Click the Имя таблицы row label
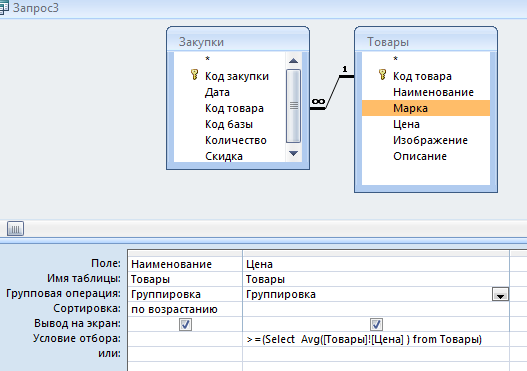This screenshot has height=371, width=527. (x=84, y=278)
